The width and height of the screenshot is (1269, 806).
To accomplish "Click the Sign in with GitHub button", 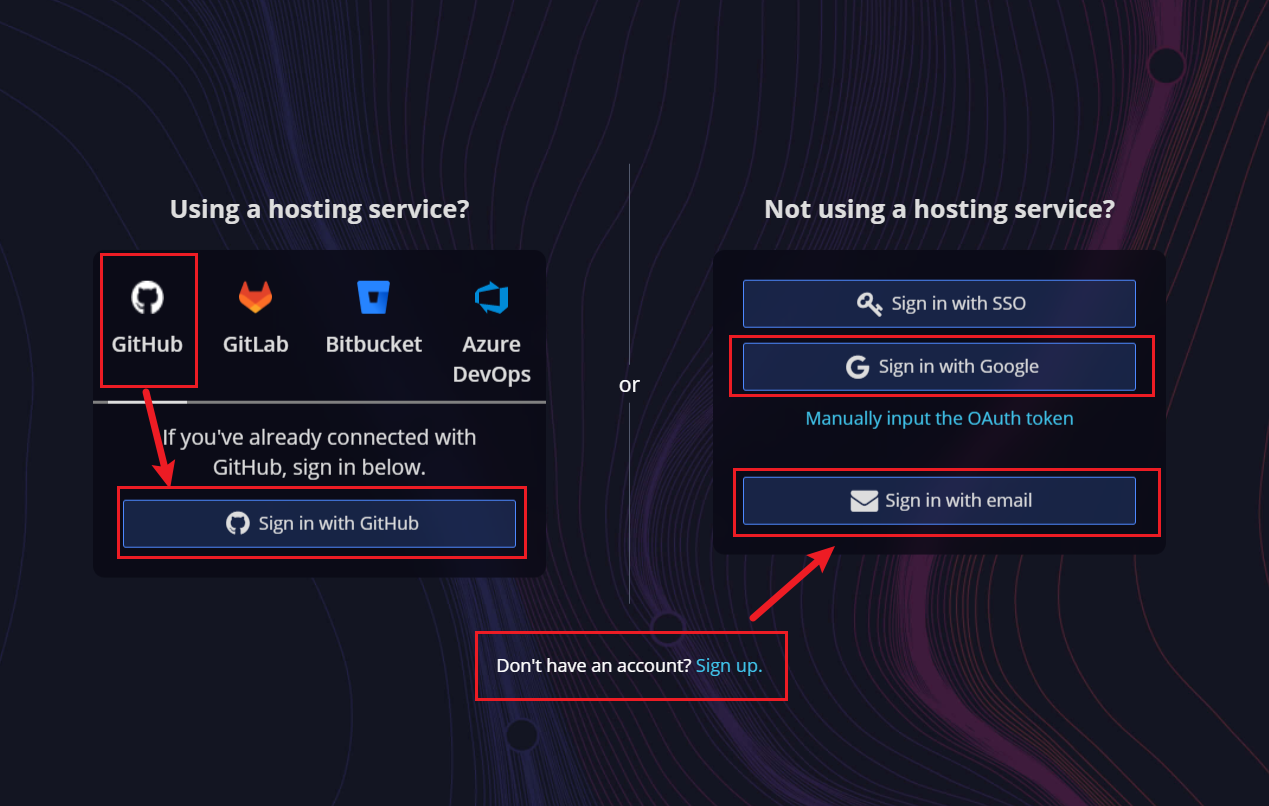I will pos(319,523).
